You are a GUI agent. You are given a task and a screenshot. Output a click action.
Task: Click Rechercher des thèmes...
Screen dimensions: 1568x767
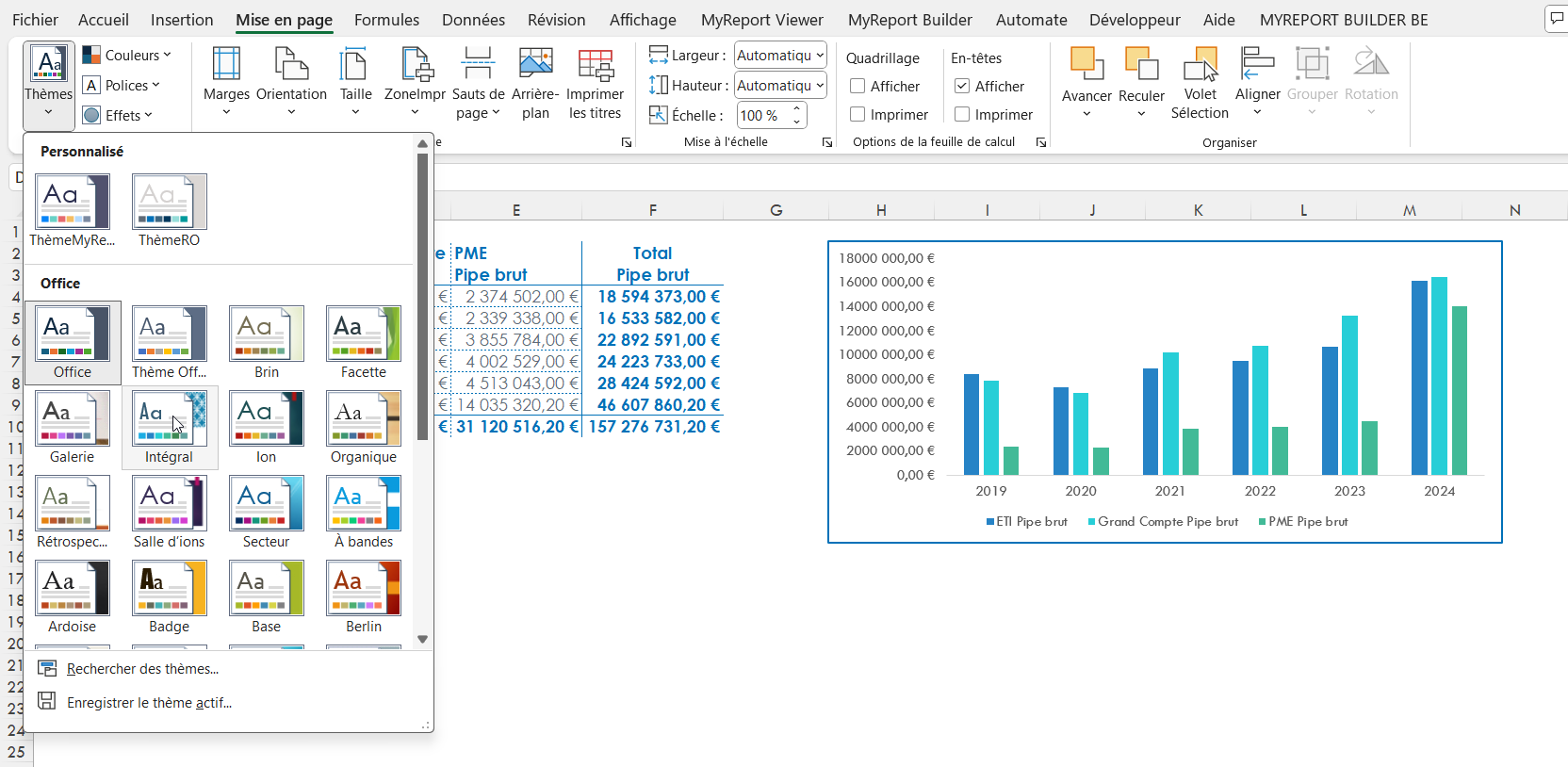click(x=142, y=669)
